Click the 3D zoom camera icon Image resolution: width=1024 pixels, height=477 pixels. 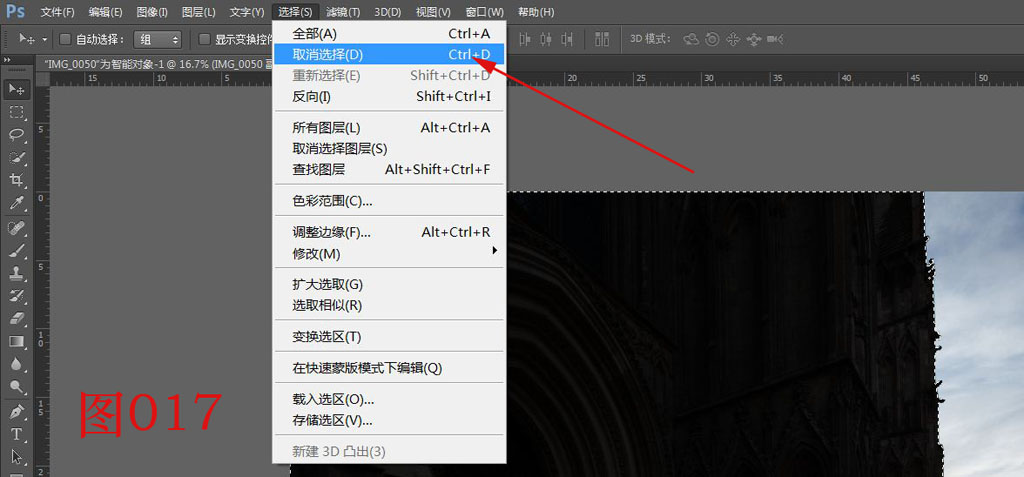click(775, 39)
